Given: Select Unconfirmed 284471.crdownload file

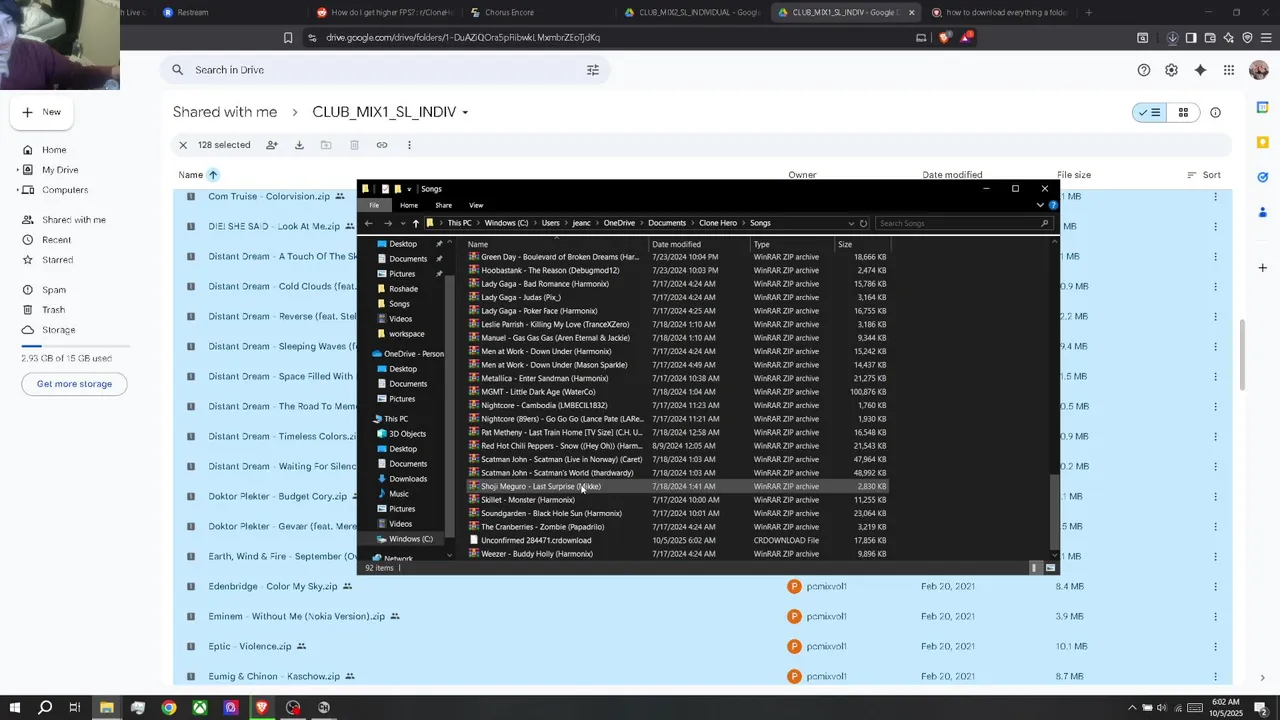Looking at the screenshot, I should (677, 540).
